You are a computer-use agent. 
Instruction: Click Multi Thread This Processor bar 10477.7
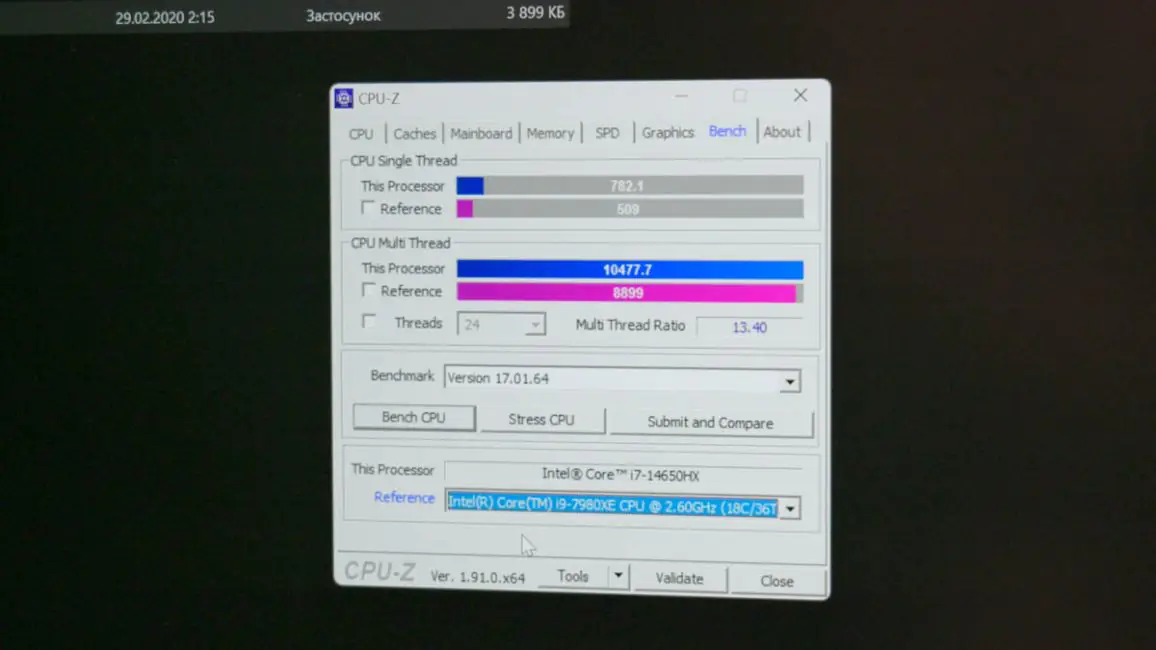coord(630,270)
